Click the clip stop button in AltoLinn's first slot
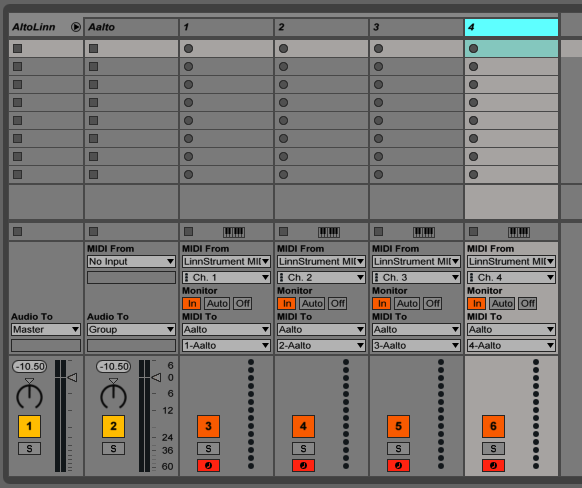582x488 pixels. pos(17,49)
